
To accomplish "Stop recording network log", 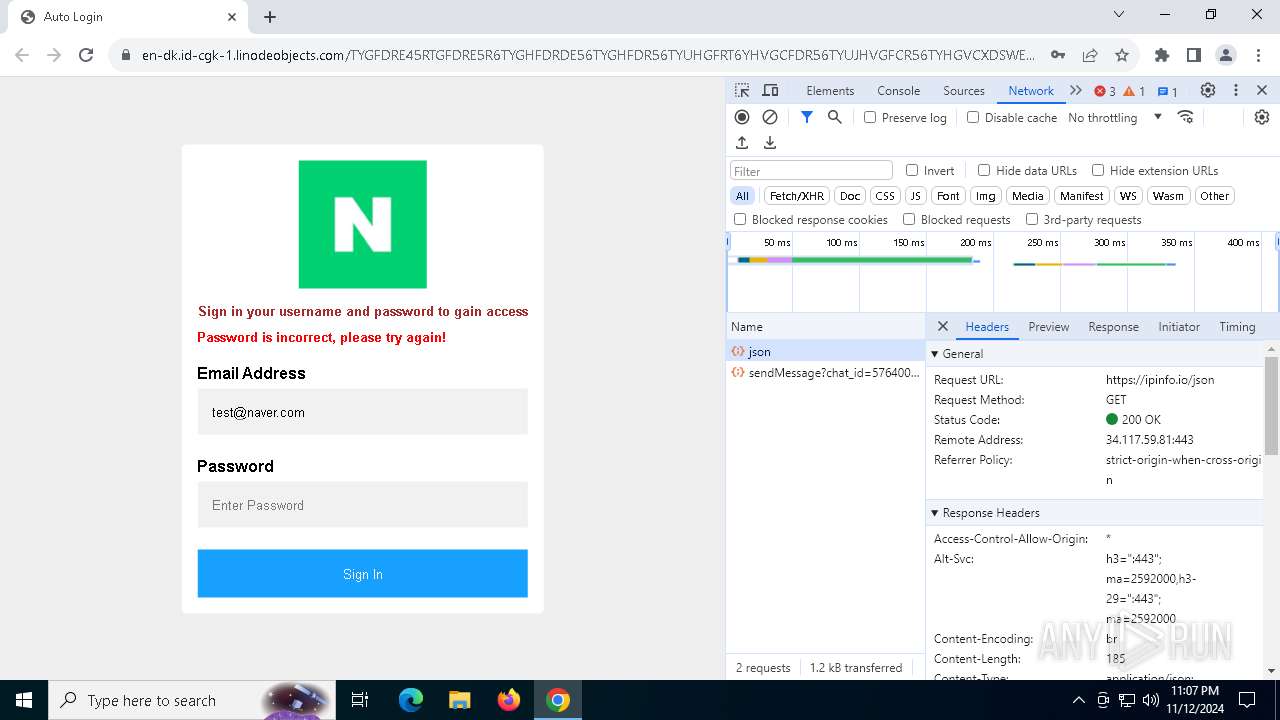I will [742, 117].
